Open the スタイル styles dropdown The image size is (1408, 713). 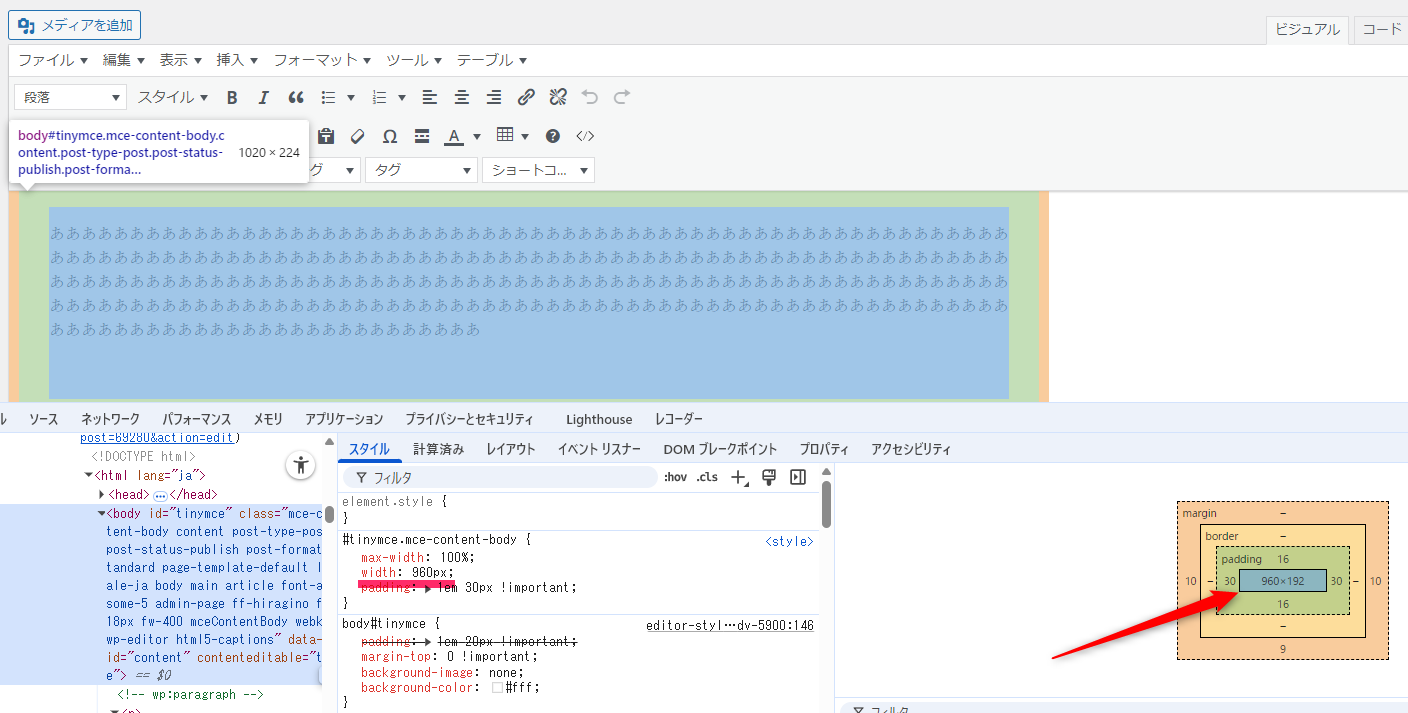pos(173,97)
